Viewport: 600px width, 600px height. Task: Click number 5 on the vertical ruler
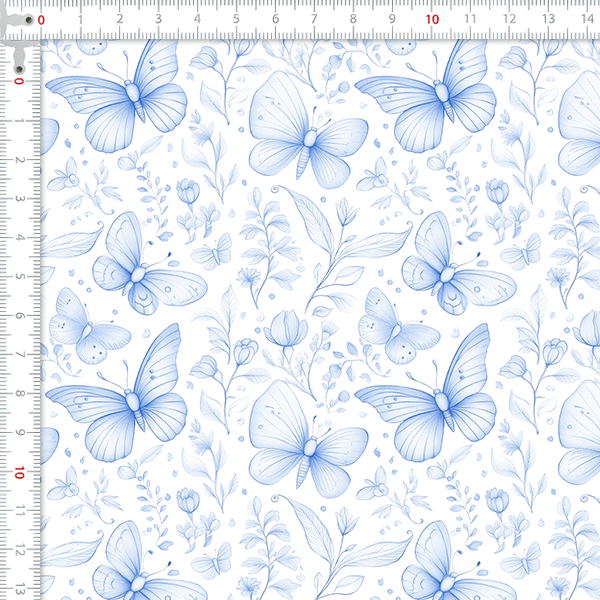click(x=19, y=277)
